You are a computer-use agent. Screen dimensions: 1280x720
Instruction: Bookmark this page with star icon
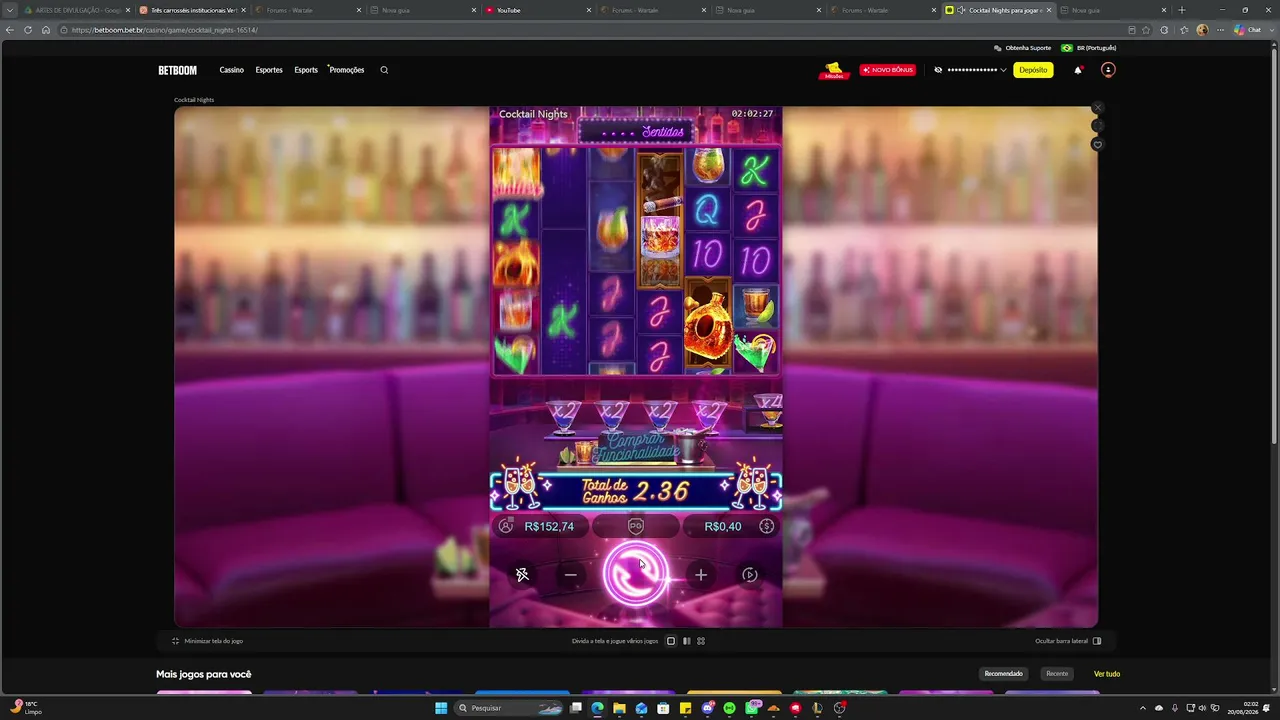coord(1146,30)
